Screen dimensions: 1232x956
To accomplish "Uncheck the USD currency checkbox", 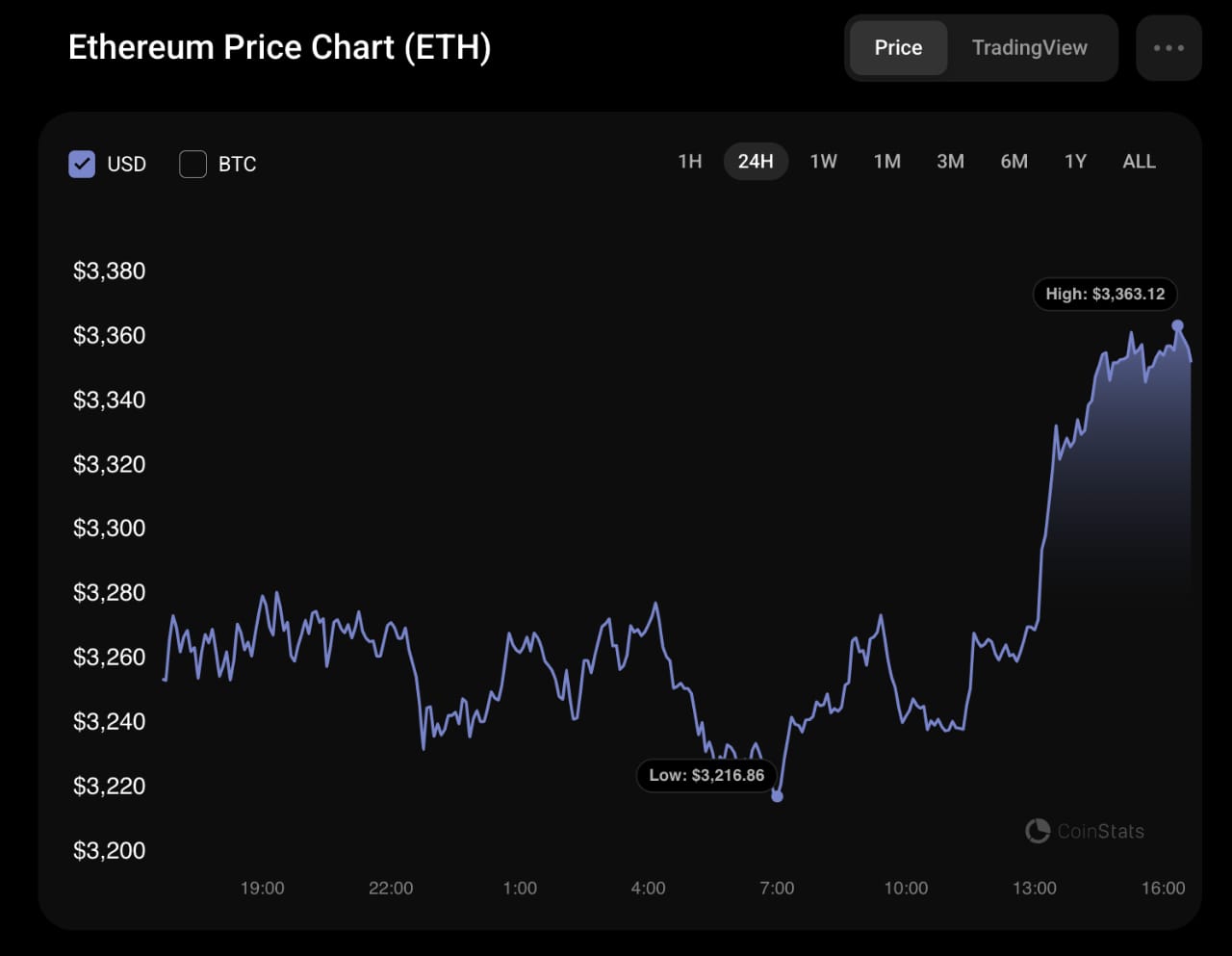I will 83,164.
